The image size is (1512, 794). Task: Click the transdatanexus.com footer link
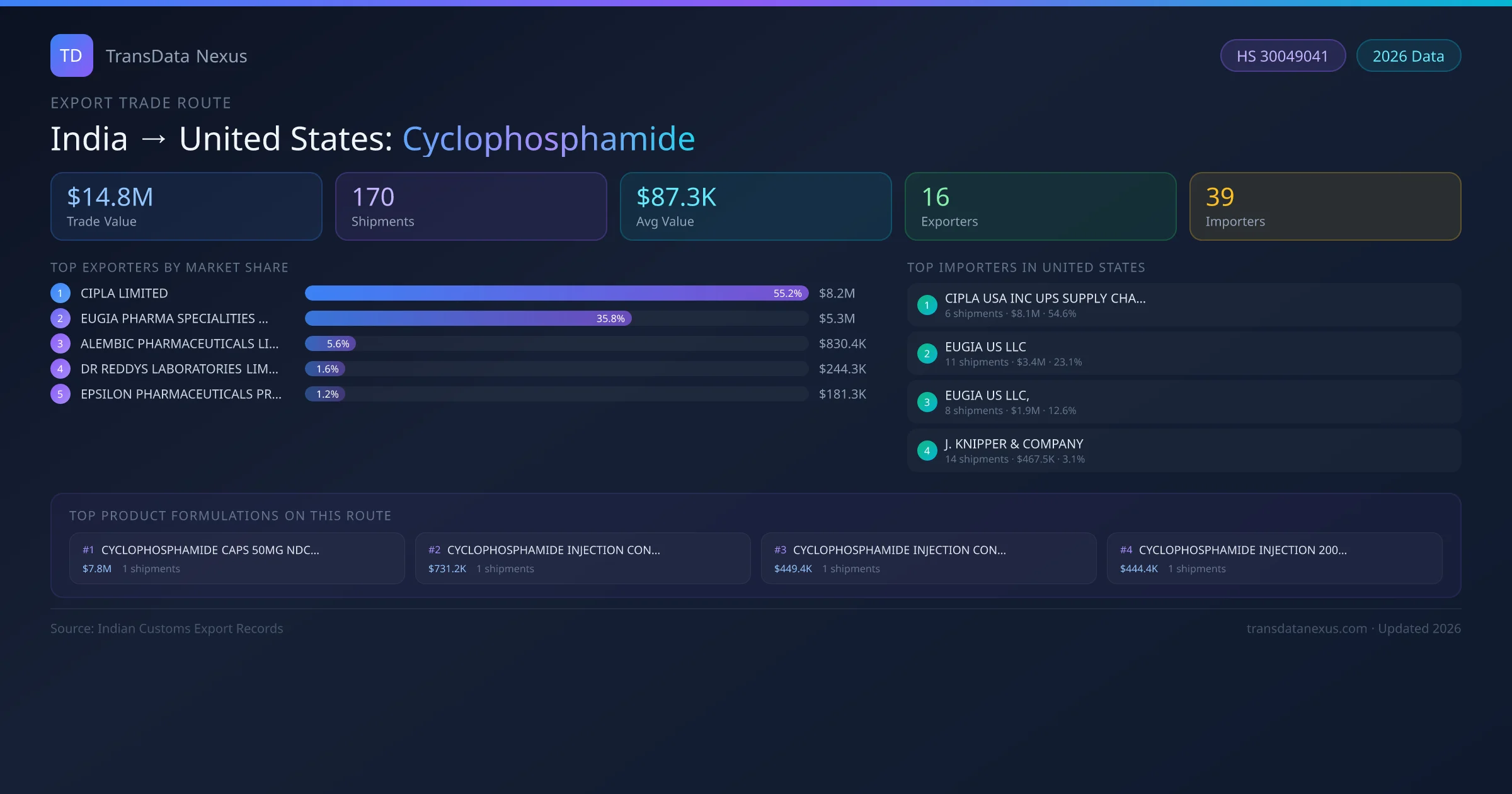pos(1306,629)
